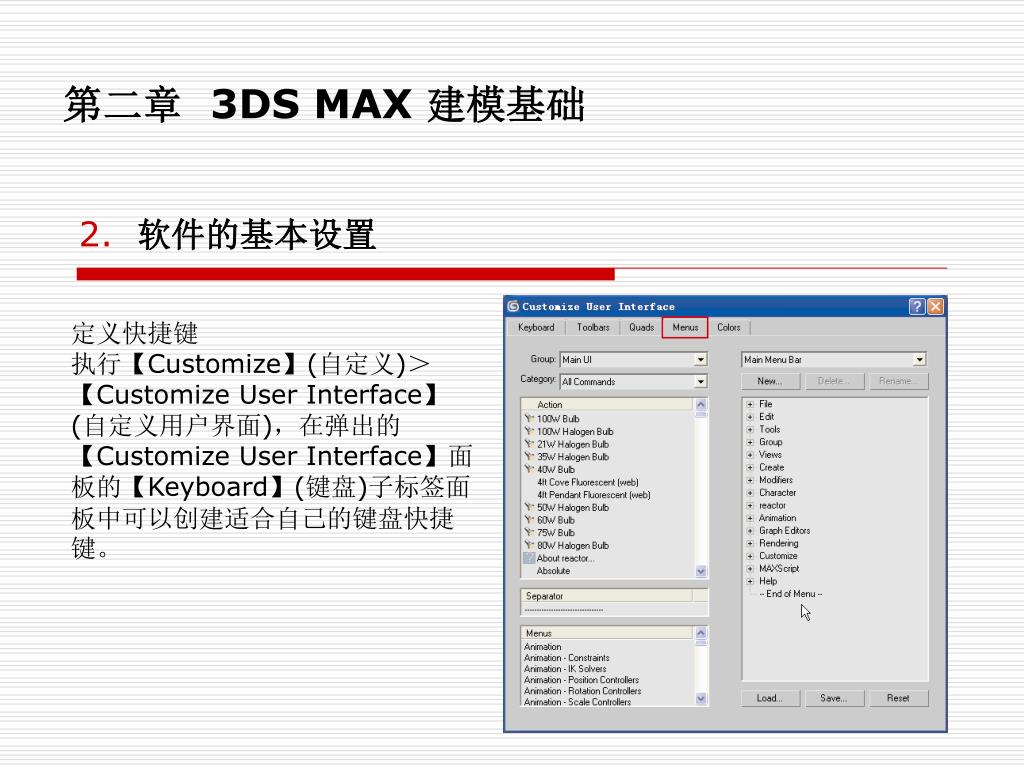1024x768 pixels.
Task: Select the Absolute action row
Action: point(553,571)
